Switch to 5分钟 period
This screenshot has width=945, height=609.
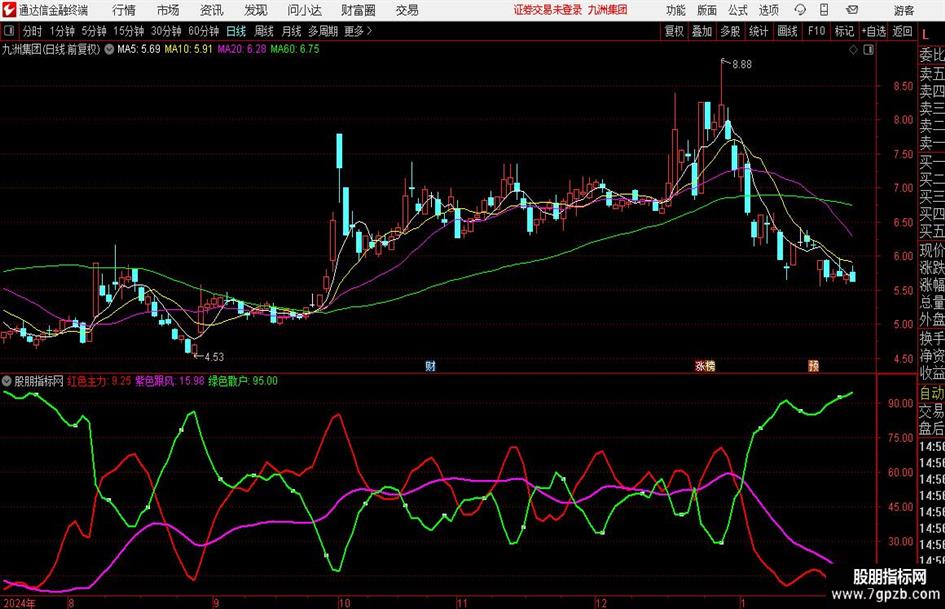(94, 31)
